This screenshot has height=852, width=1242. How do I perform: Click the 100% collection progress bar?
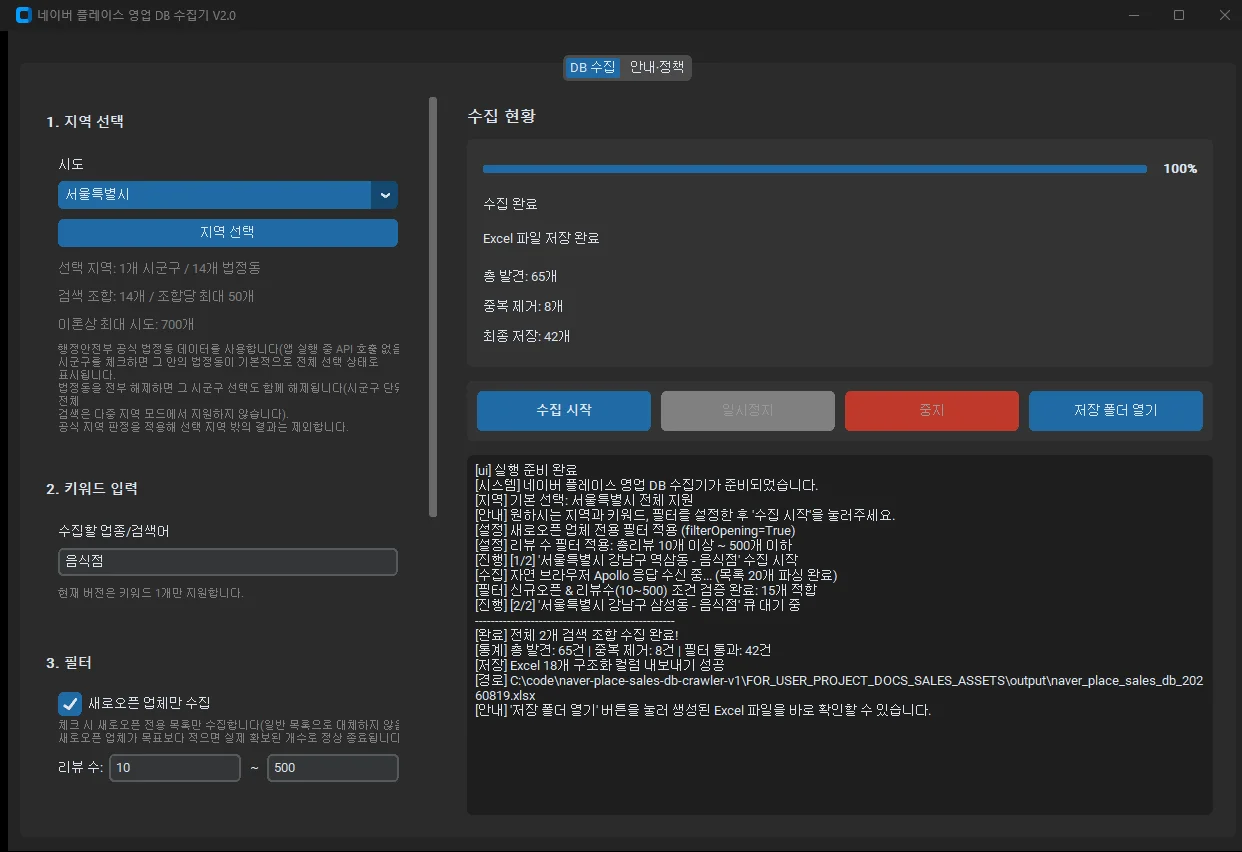click(x=815, y=169)
